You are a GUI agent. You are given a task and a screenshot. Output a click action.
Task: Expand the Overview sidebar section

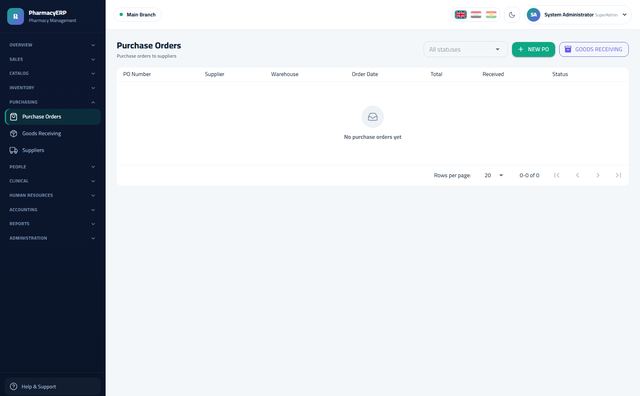[x=53, y=45]
